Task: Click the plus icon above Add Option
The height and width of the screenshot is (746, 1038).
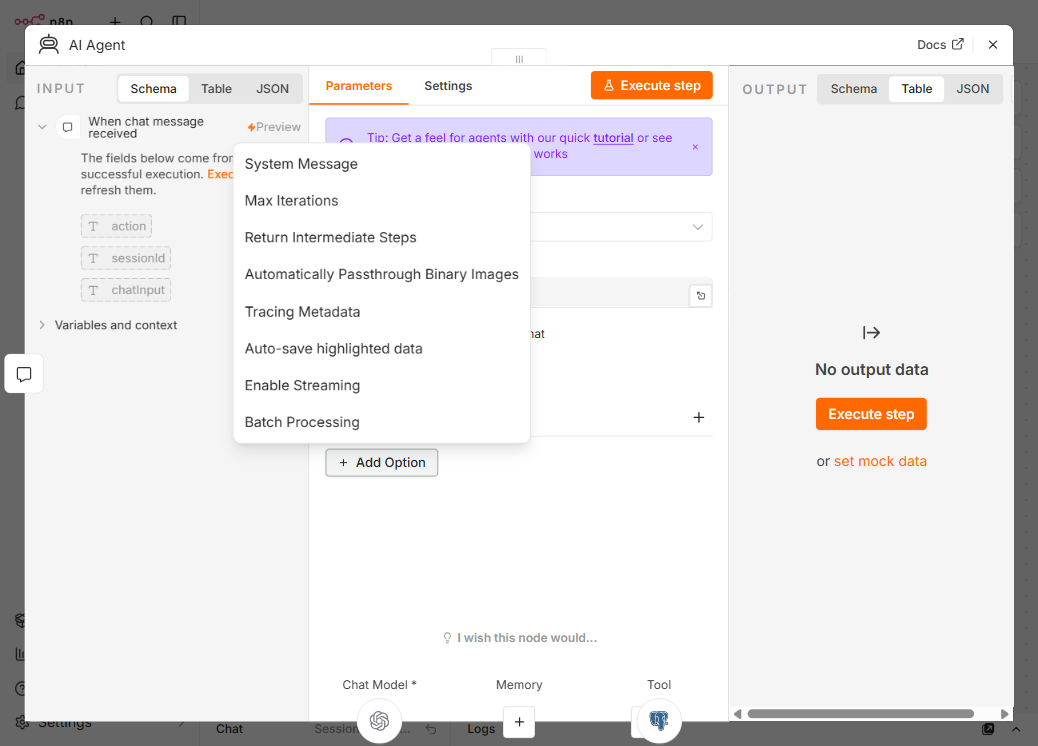Action: click(698, 417)
